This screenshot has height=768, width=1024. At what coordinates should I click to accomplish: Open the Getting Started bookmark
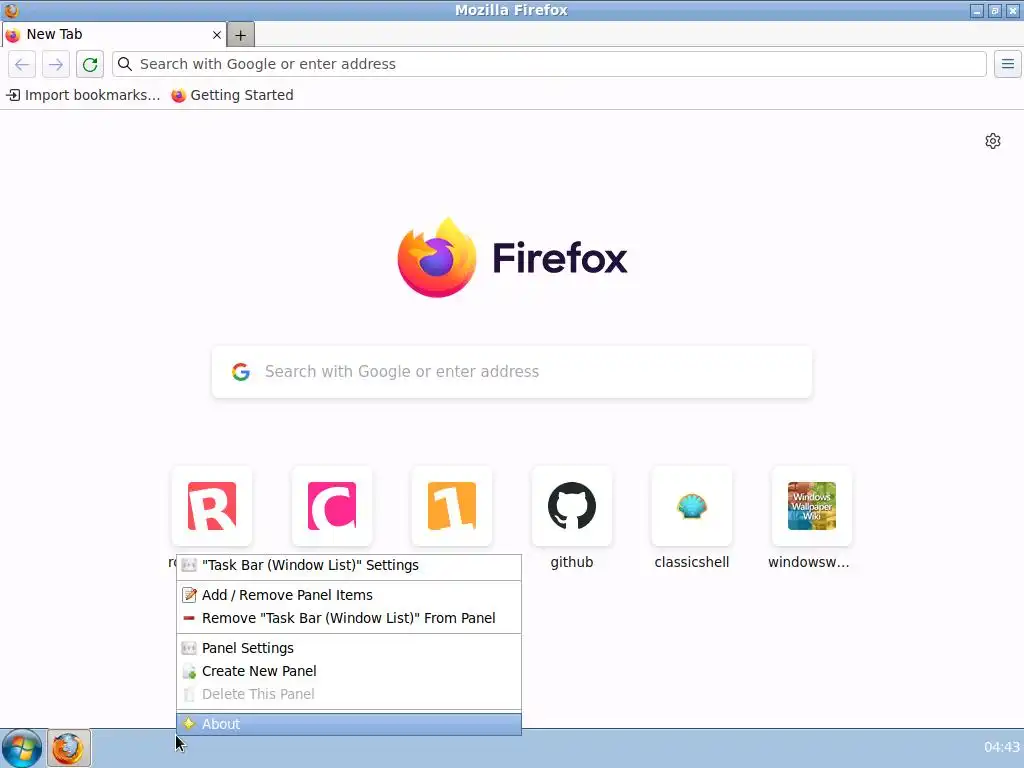(232, 95)
